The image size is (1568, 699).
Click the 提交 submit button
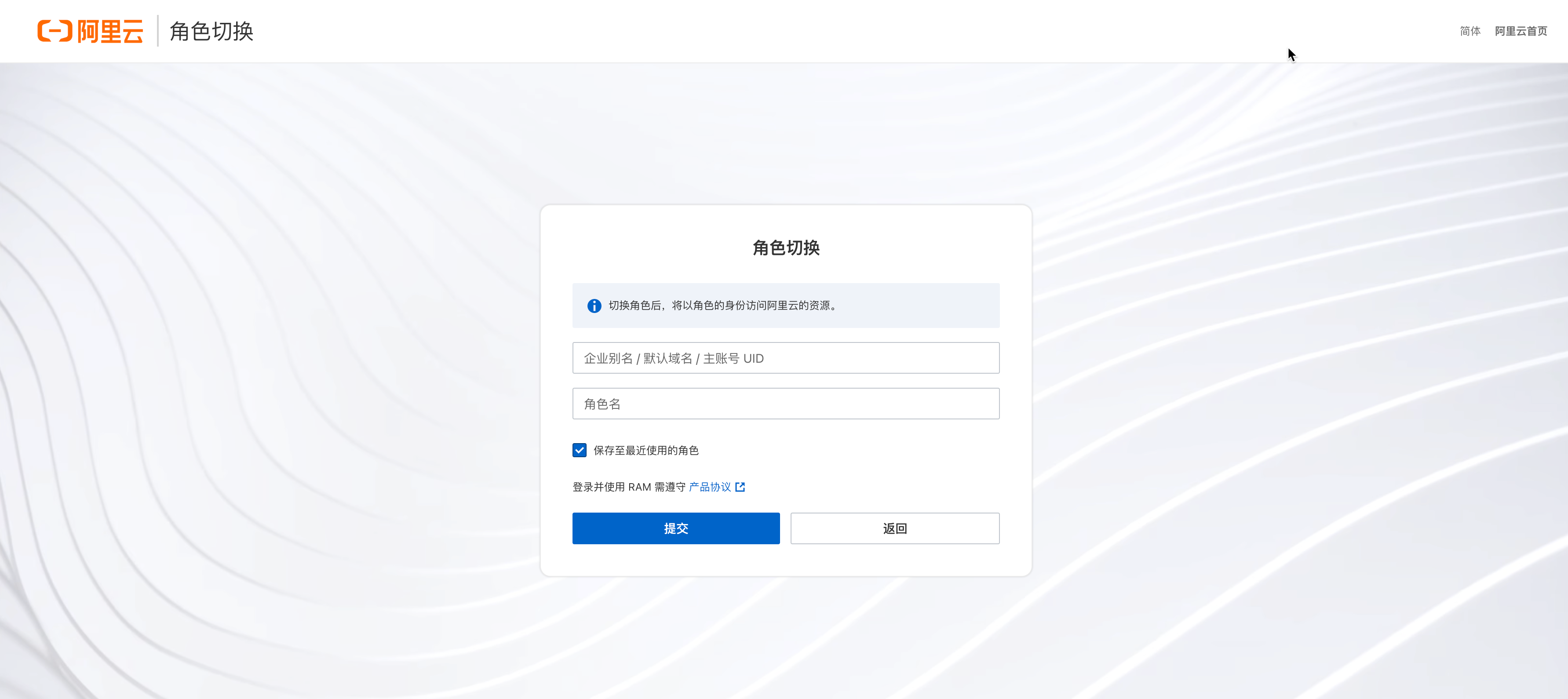coord(676,528)
